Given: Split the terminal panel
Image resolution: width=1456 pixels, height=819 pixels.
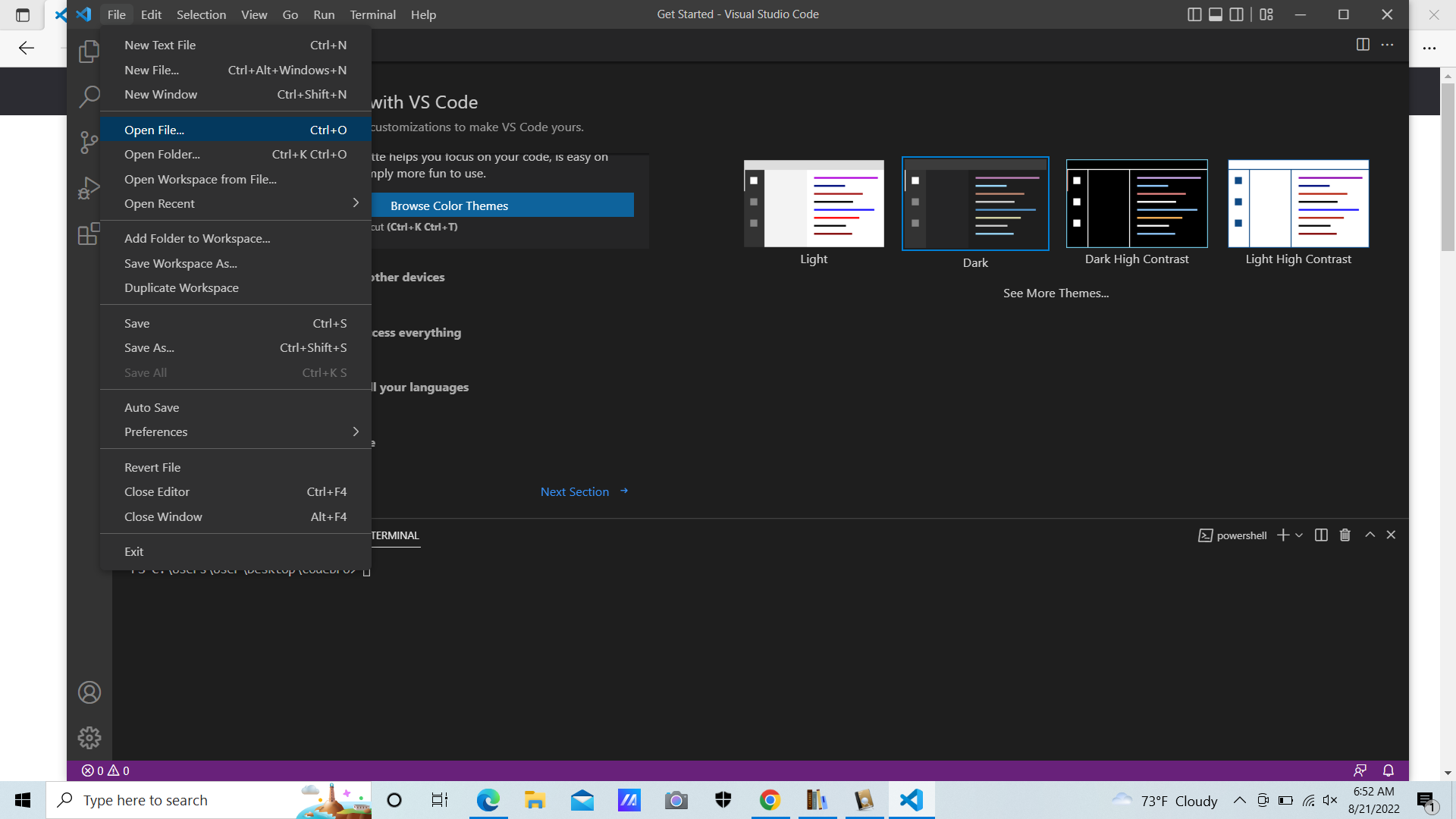Looking at the screenshot, I should (1321, 535).
